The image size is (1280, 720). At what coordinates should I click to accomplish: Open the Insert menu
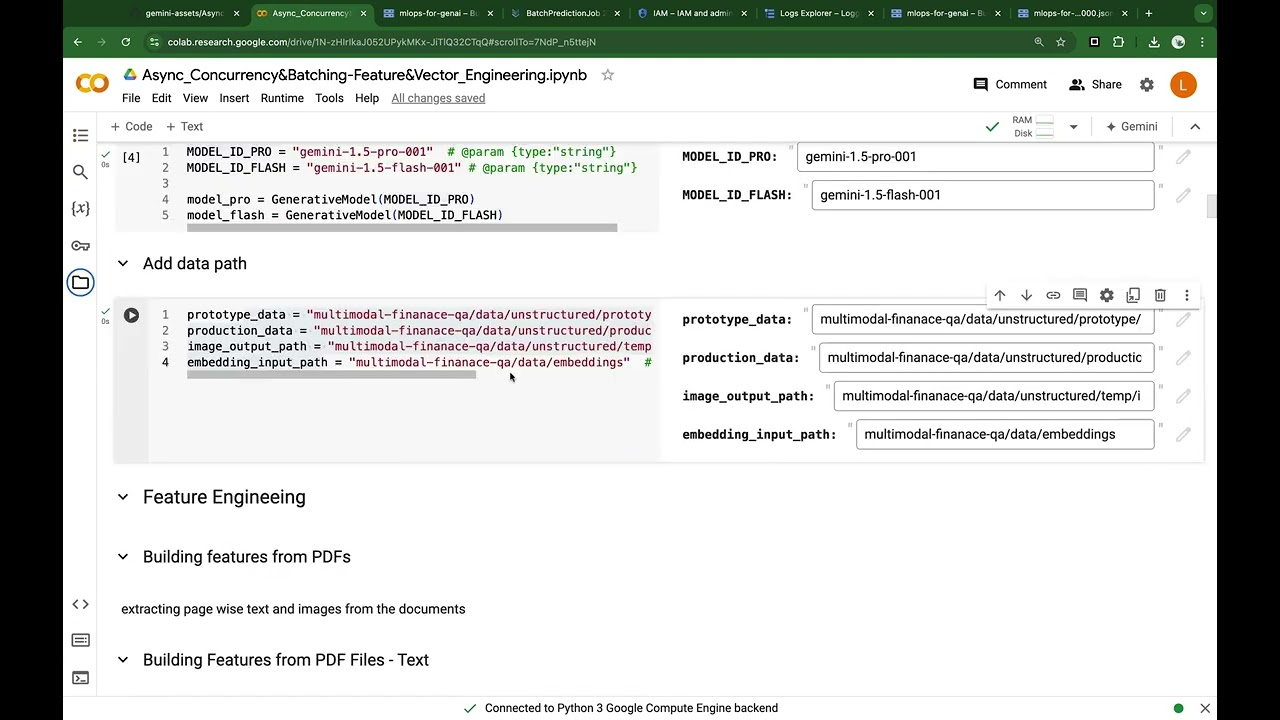234,98
